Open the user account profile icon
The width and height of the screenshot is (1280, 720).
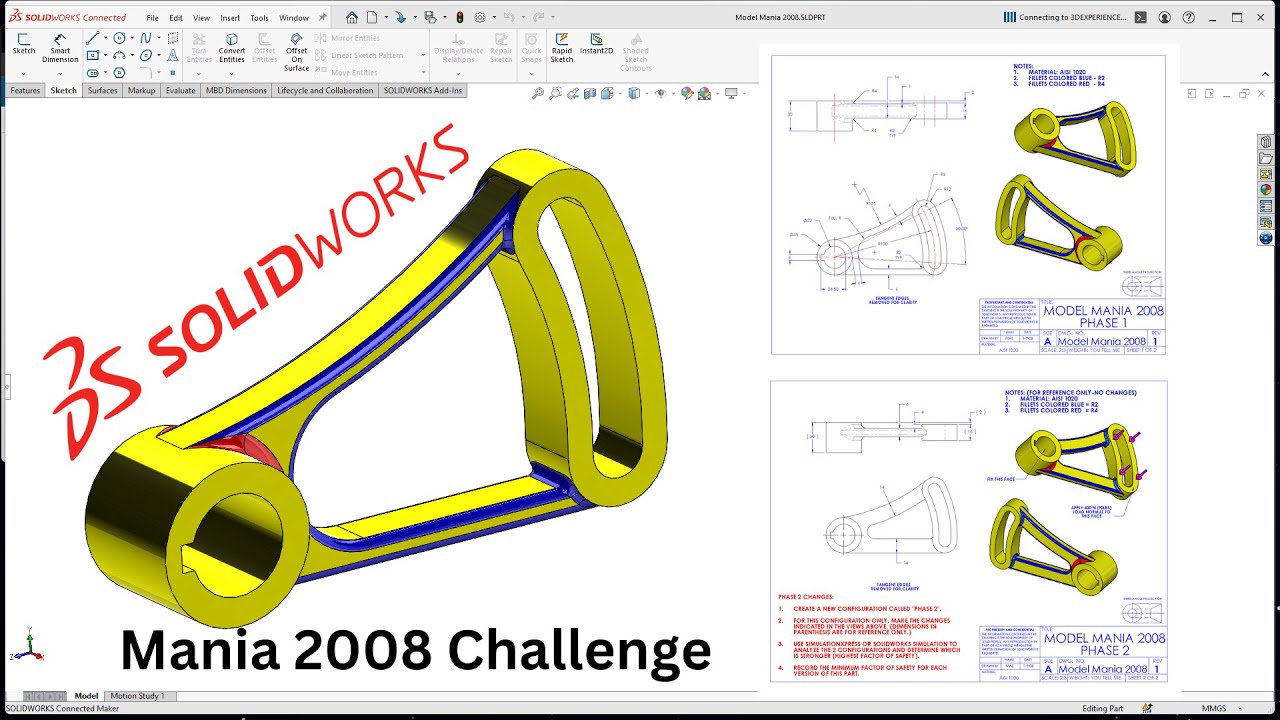click(1165, 17)
